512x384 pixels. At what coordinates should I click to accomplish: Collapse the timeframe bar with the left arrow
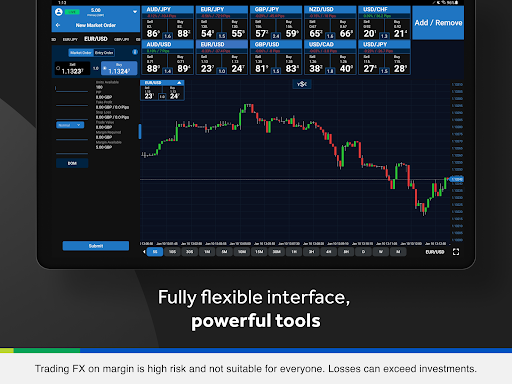144,252
